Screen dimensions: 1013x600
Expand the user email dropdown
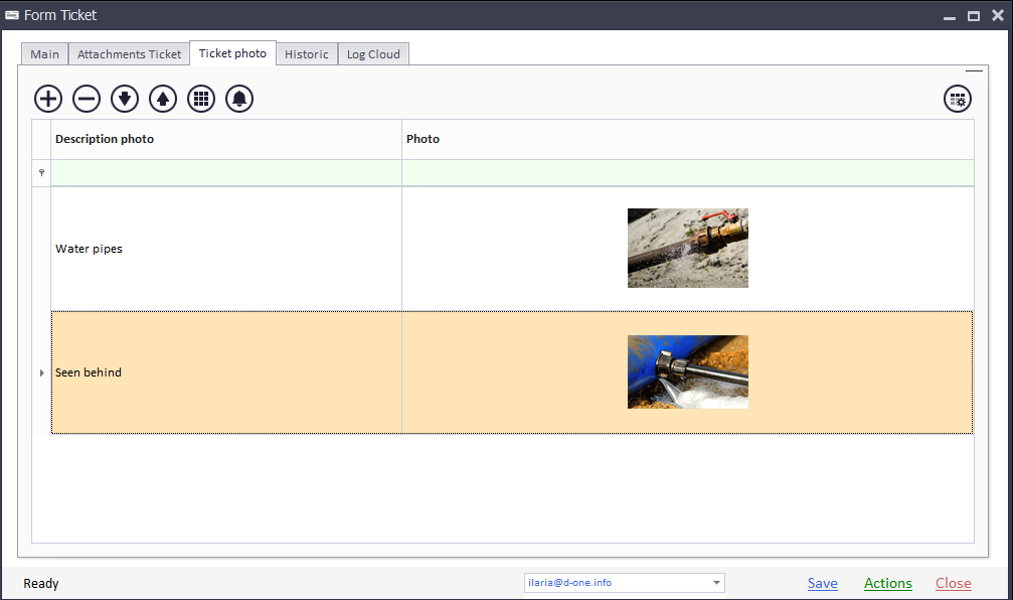(x=716, y=583)
